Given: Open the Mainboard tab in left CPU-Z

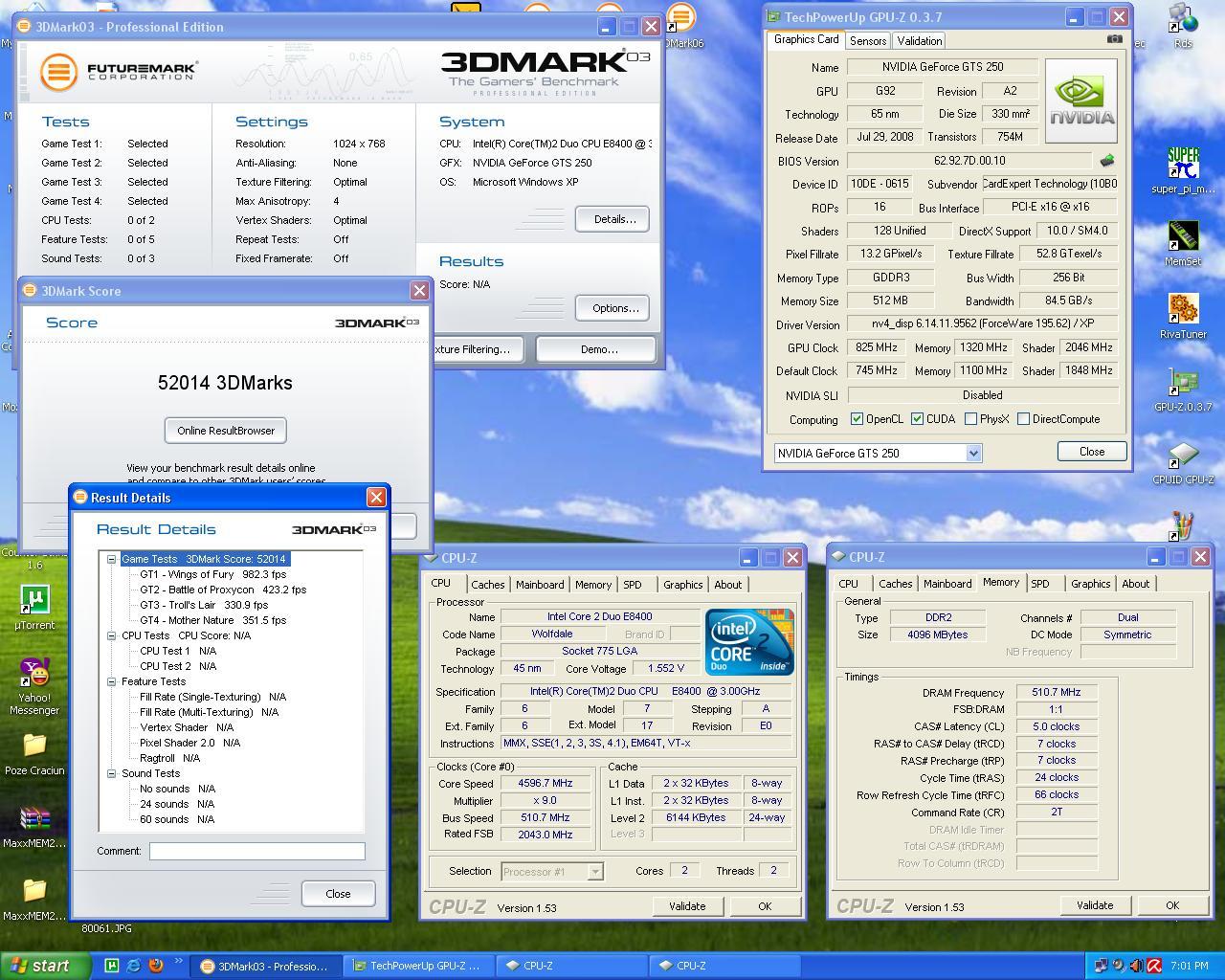Looking at the screenshot, I should tap(540, 585).
